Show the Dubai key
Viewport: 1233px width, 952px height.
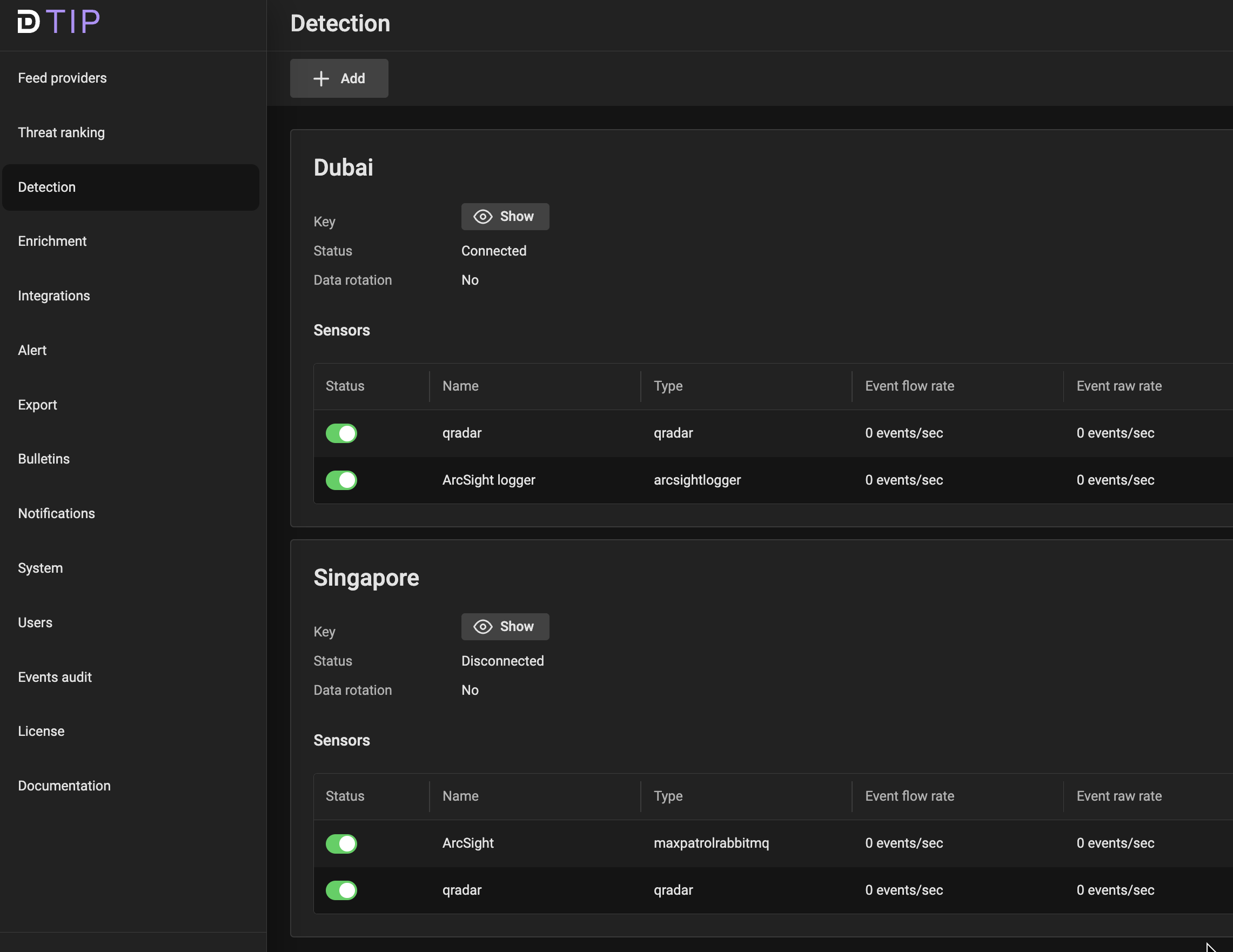pyautogui.click(x=505, y=217)
